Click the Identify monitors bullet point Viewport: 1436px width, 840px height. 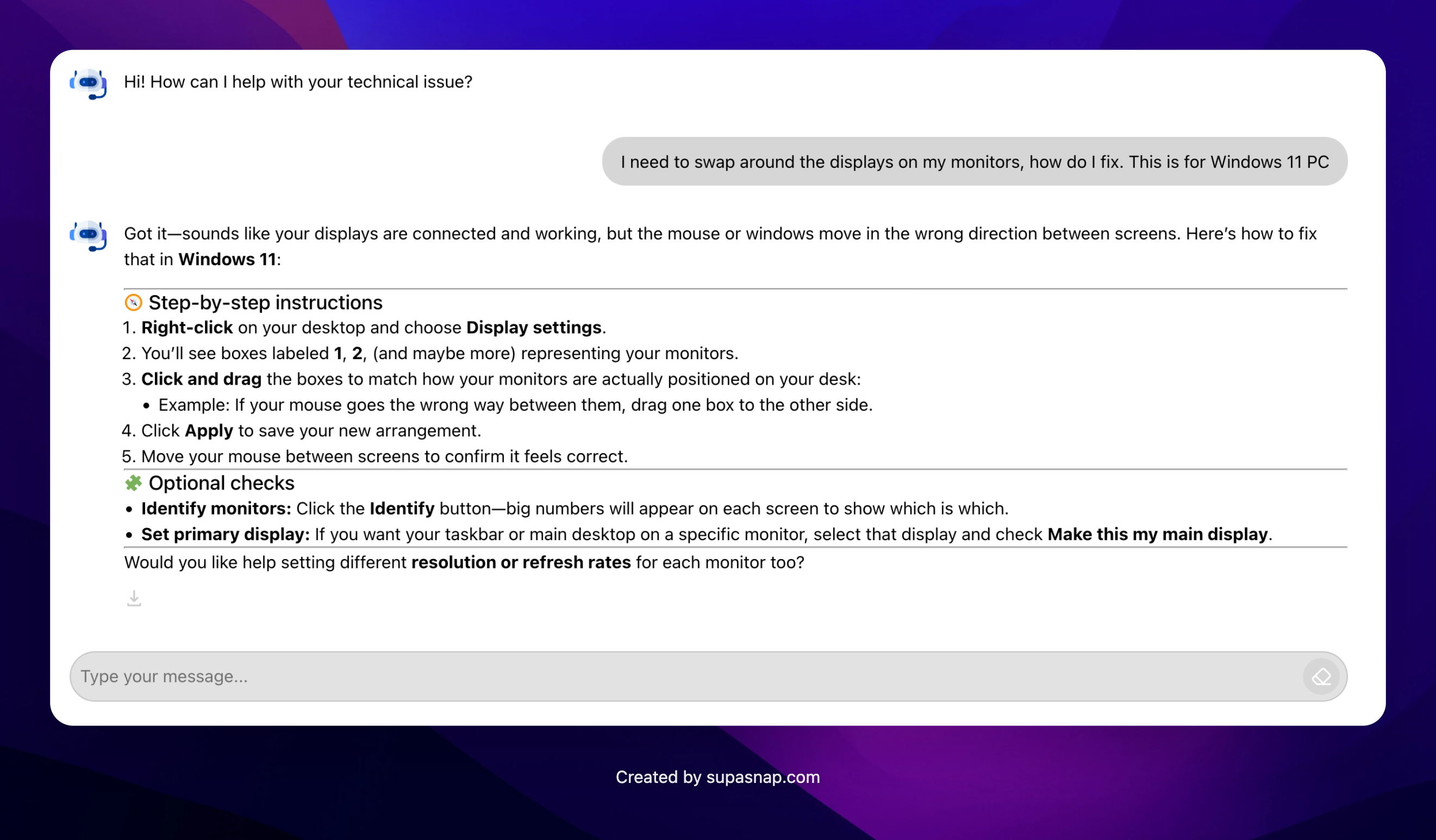point(215,508)
